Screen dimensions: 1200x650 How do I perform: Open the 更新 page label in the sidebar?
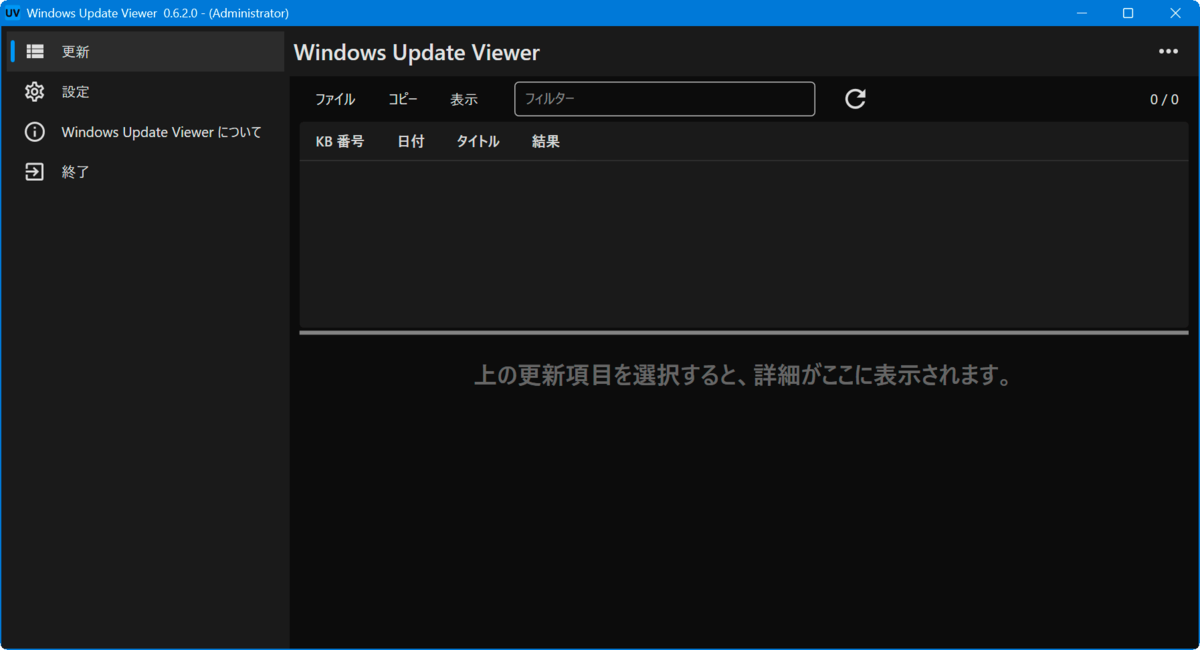click(x=76, y=52)
